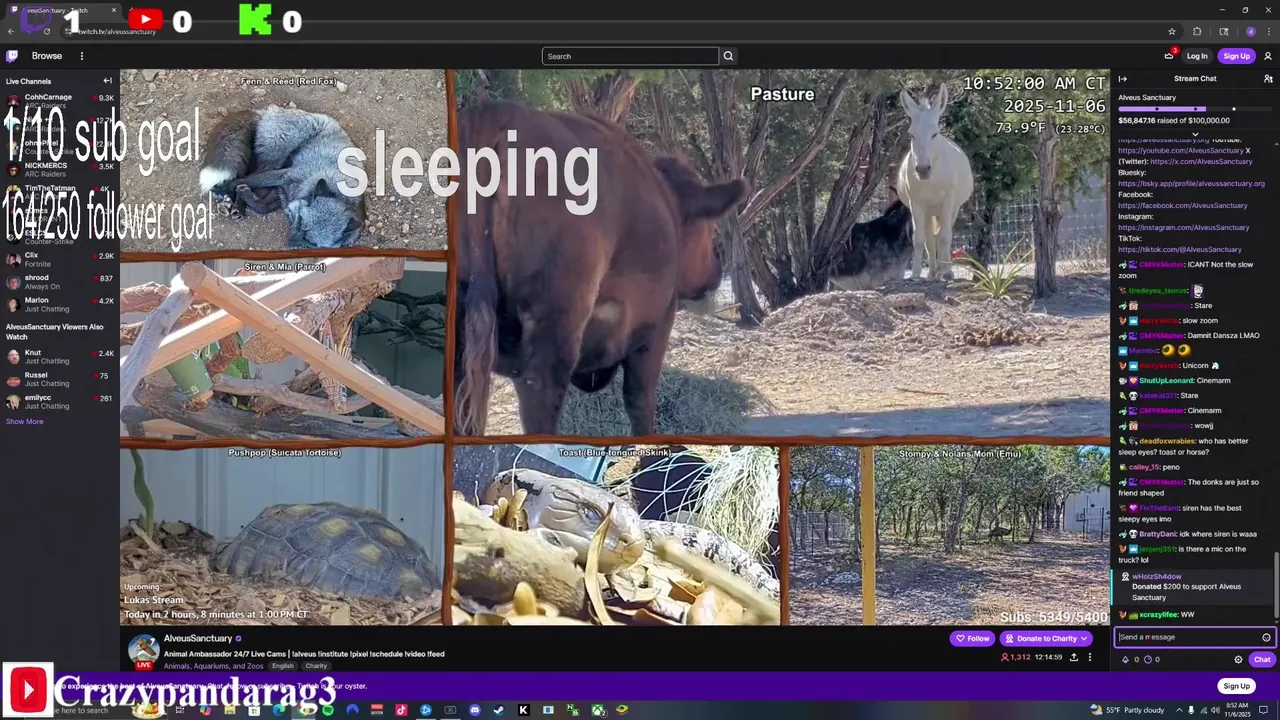The image size is (1280, 720).
Task: Open NICKMERCS channel in sidebar
Action: (x=59, y=169)
